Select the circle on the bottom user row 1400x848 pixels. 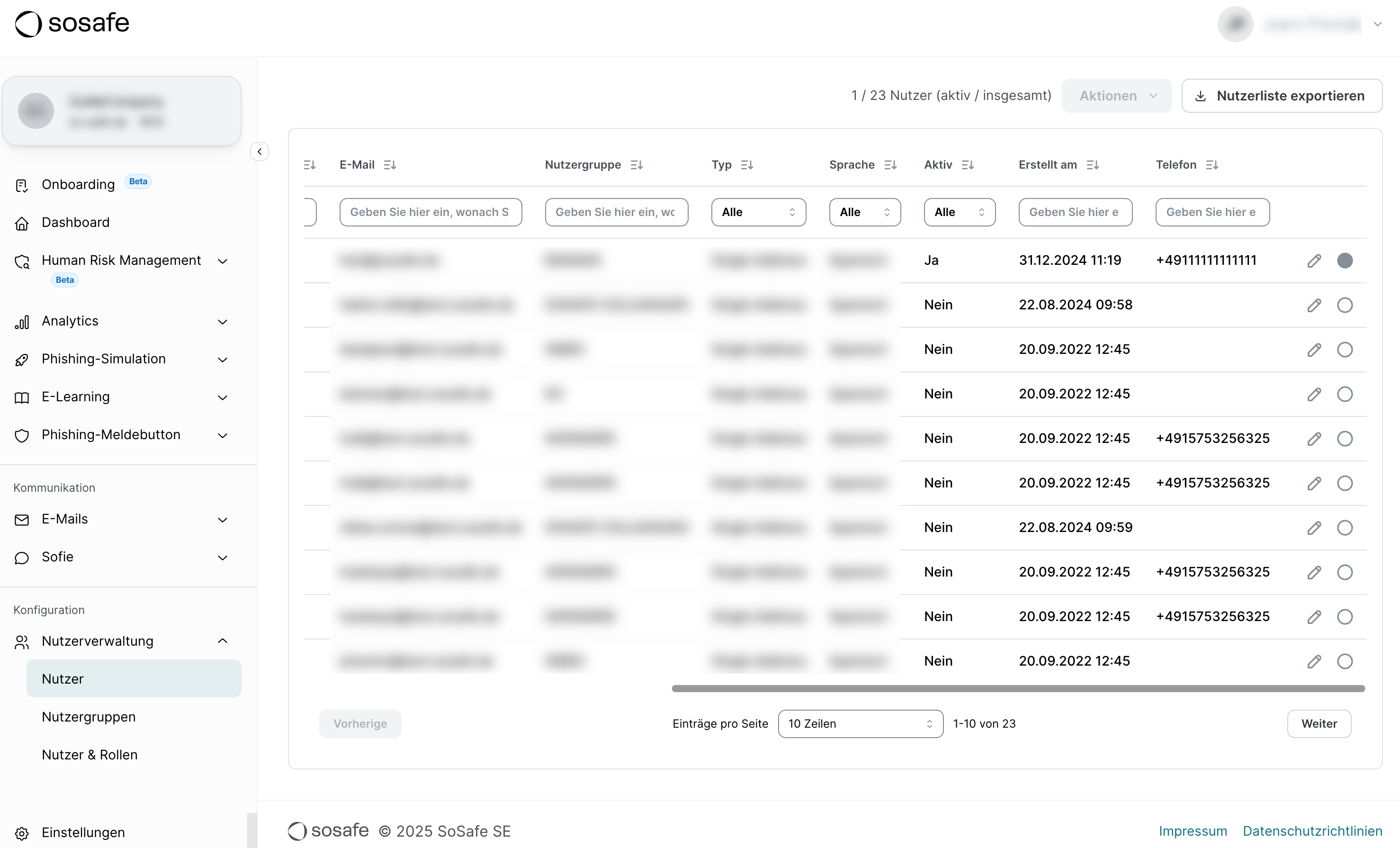click(x=1345, y=661)
